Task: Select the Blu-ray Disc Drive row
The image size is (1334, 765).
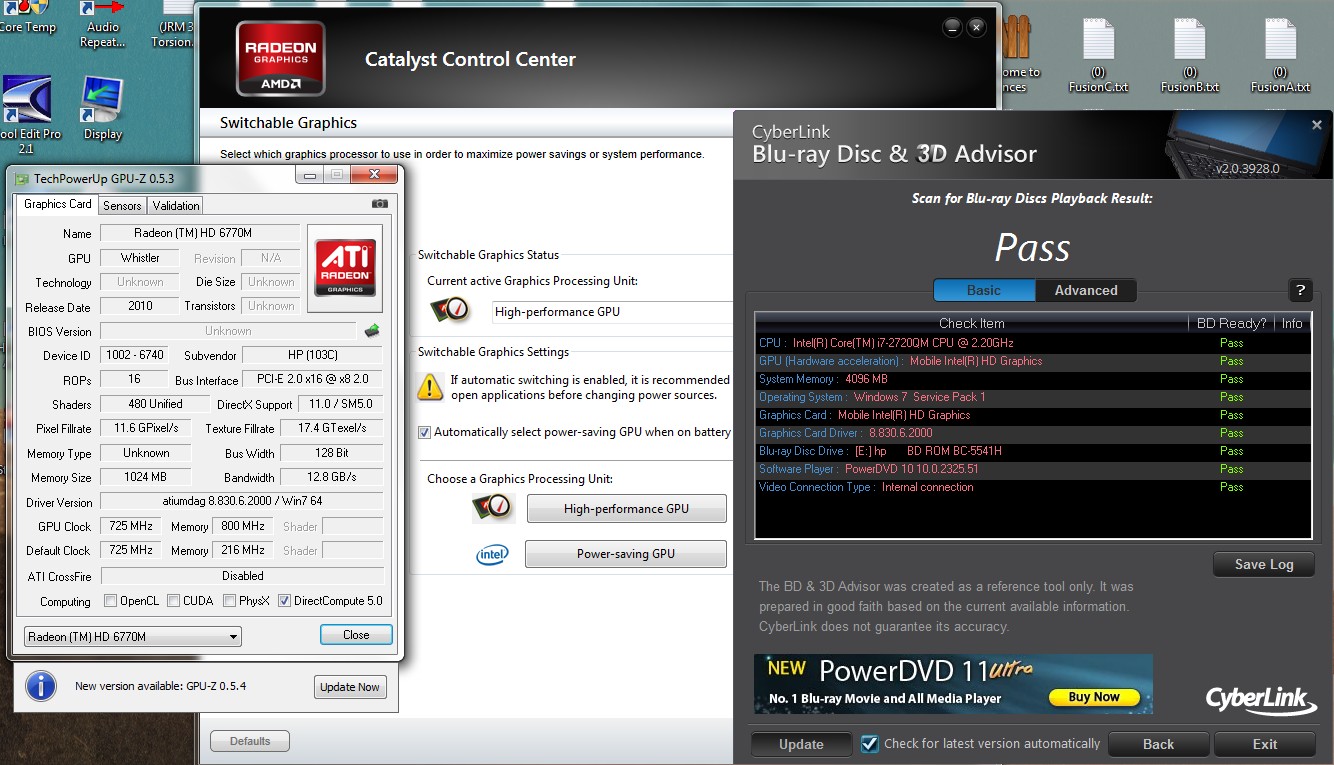Action: pyautogui.click(x=1033, y=451)
